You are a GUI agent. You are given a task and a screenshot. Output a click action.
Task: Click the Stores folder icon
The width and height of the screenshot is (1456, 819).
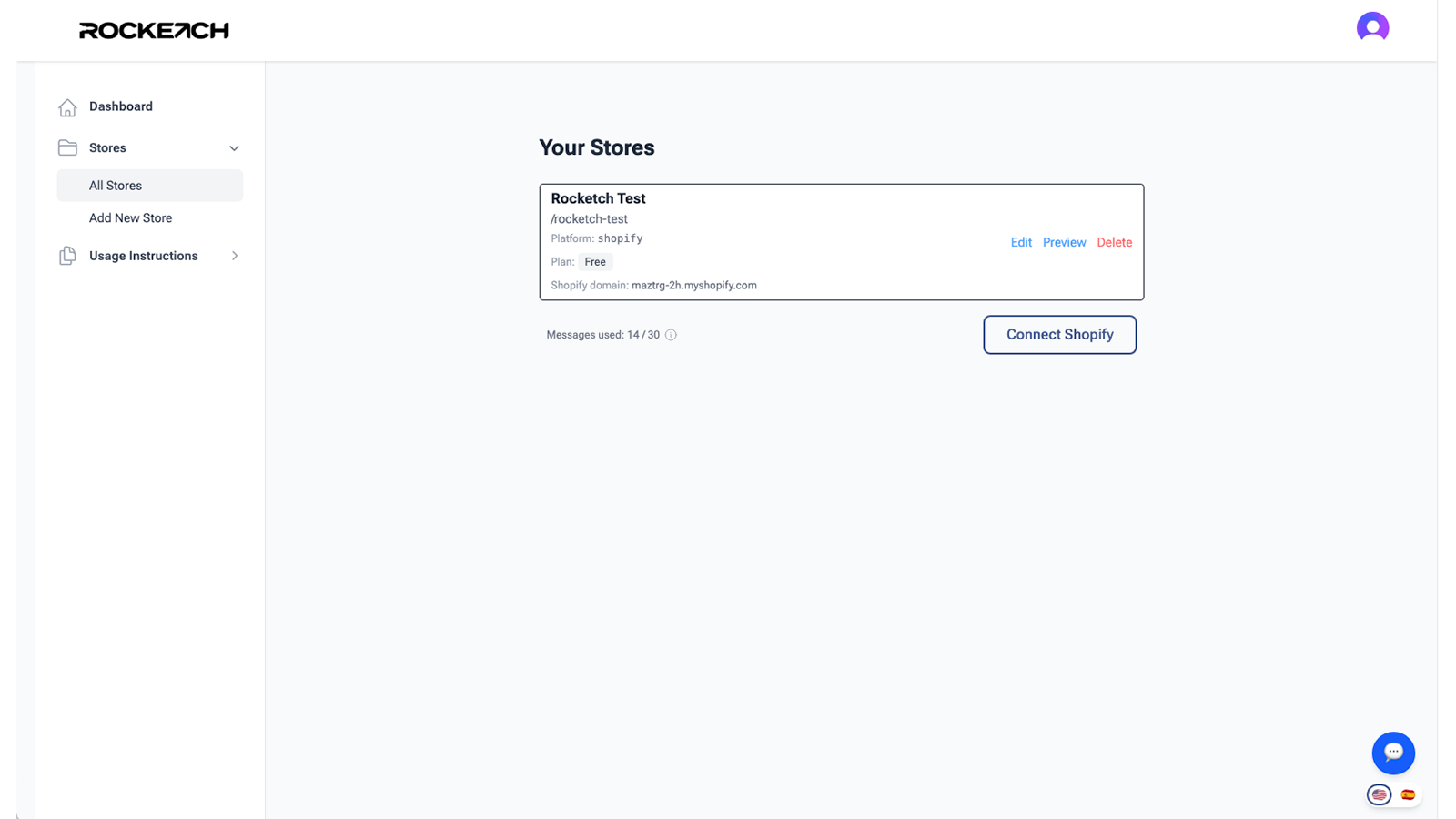click(67, 147)
